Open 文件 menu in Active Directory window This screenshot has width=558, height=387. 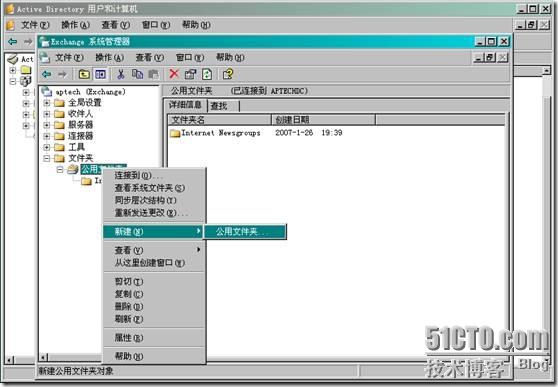[35, 25]
